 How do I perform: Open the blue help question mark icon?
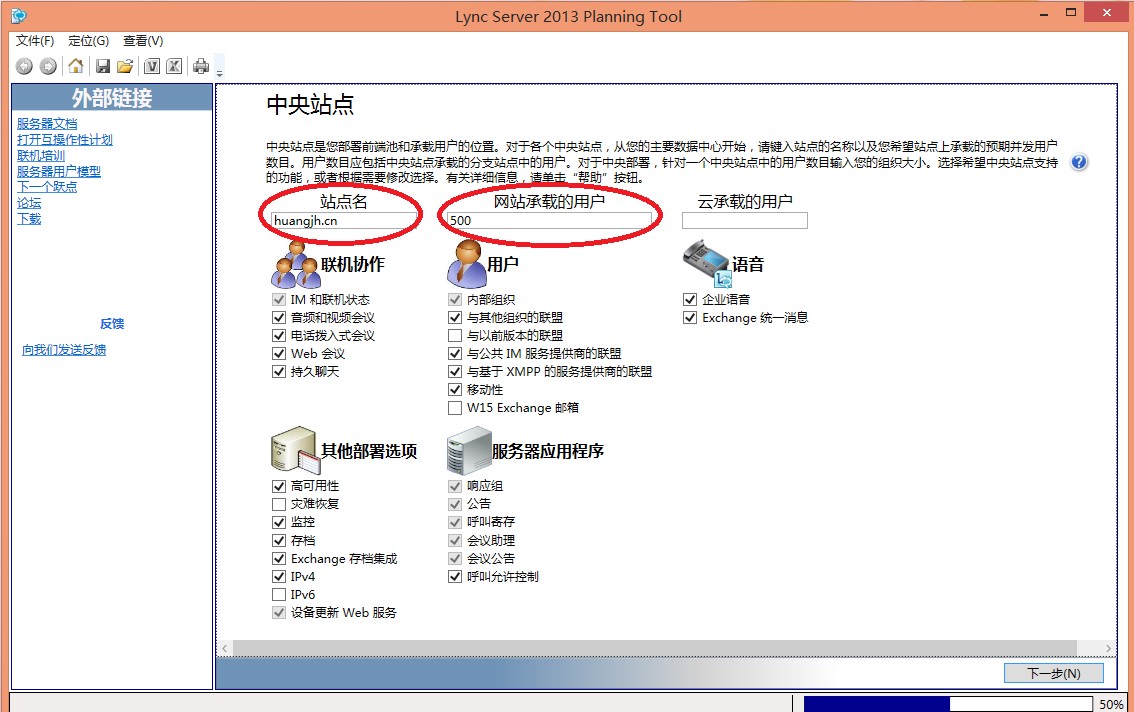click(1079, 162)
